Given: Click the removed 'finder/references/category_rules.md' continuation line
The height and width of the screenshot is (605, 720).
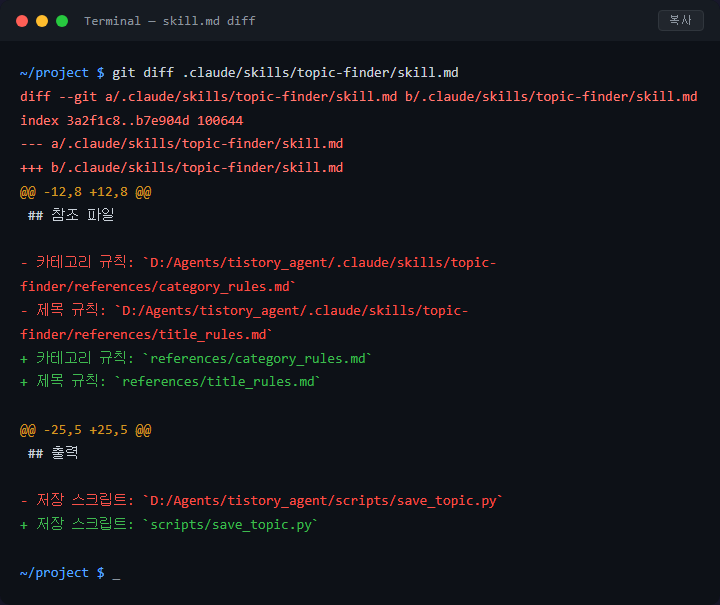Looking at the screenshot, I should pos(158,286).
